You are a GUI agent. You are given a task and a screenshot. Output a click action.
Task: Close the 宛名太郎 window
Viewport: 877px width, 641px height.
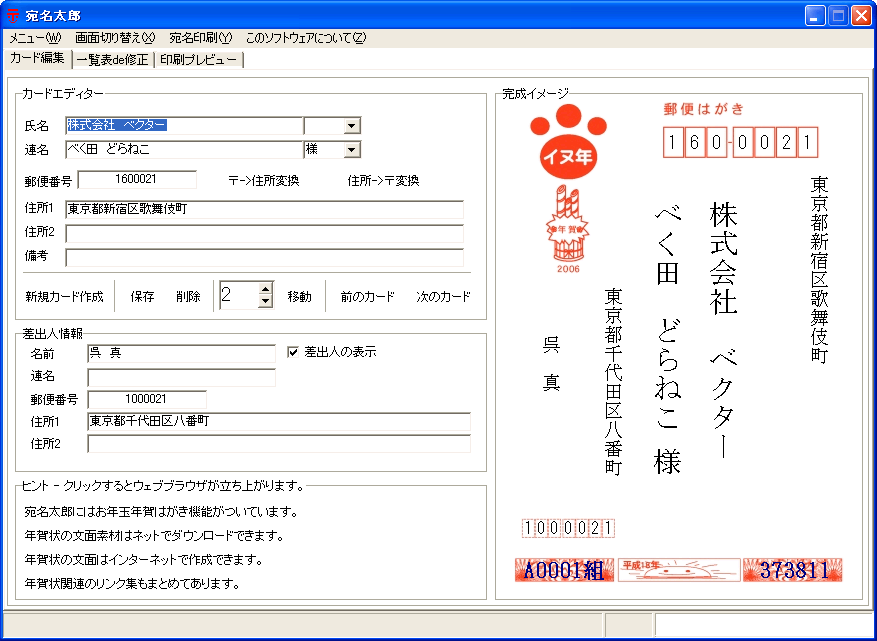point(861,16)
